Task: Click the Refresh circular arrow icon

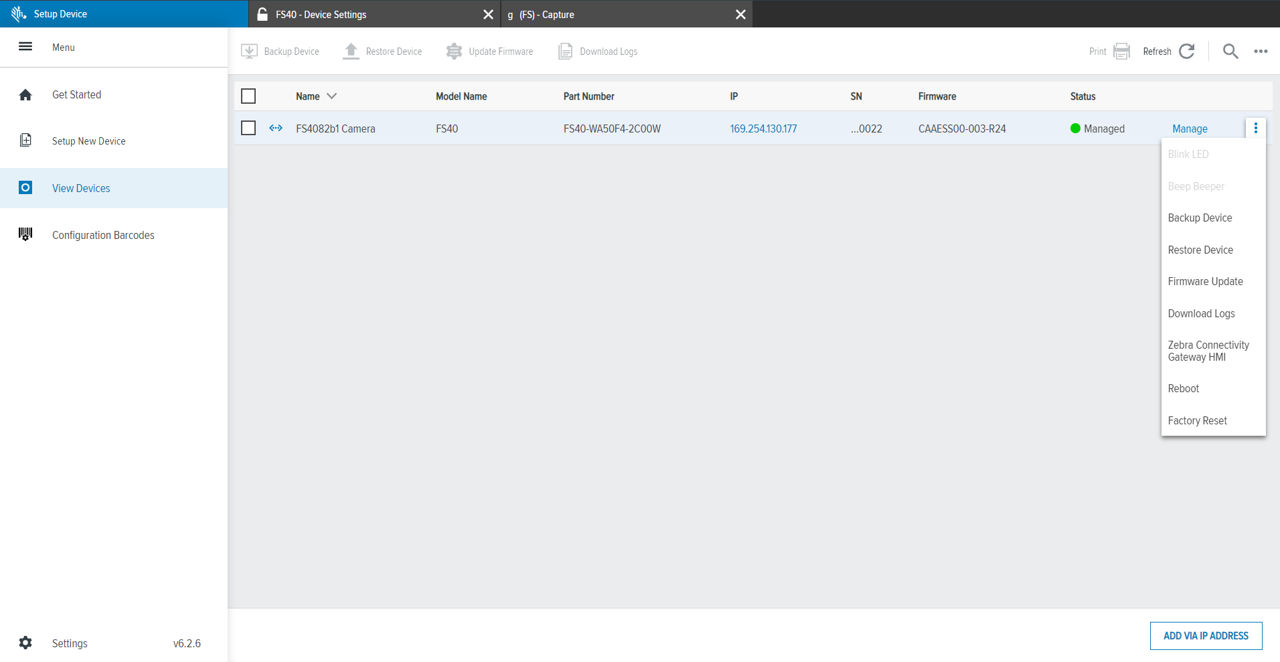Action: pyautogui.click(x=1187, y=51)
